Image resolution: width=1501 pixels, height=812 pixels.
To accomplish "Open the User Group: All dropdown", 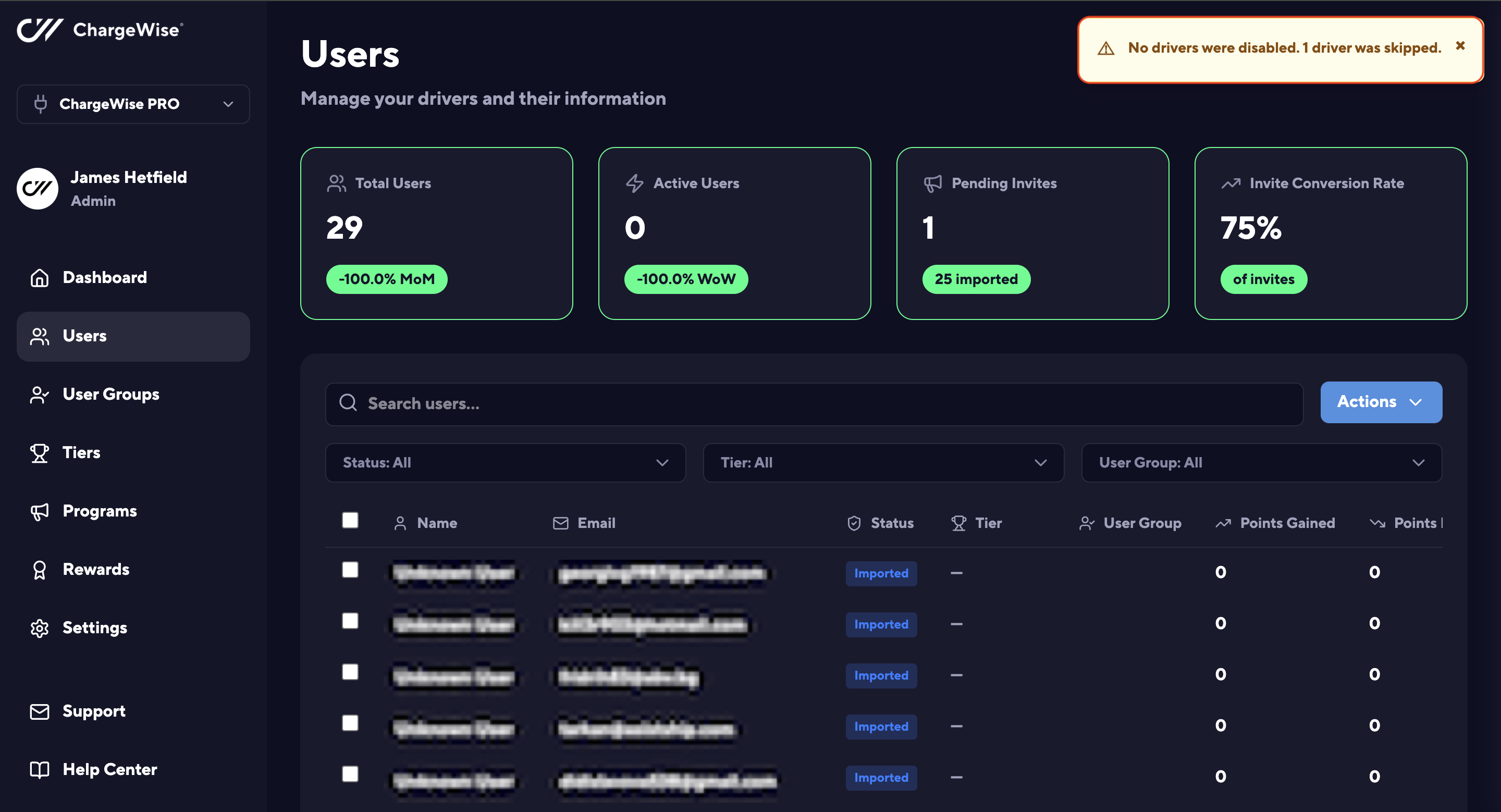I will point(1261,462).
